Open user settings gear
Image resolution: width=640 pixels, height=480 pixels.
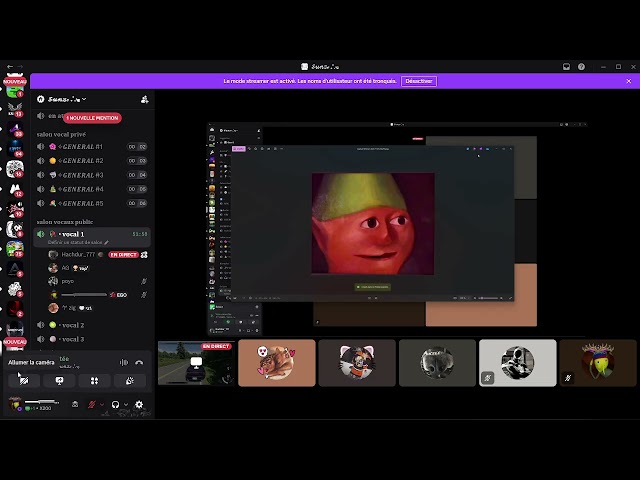139,404
